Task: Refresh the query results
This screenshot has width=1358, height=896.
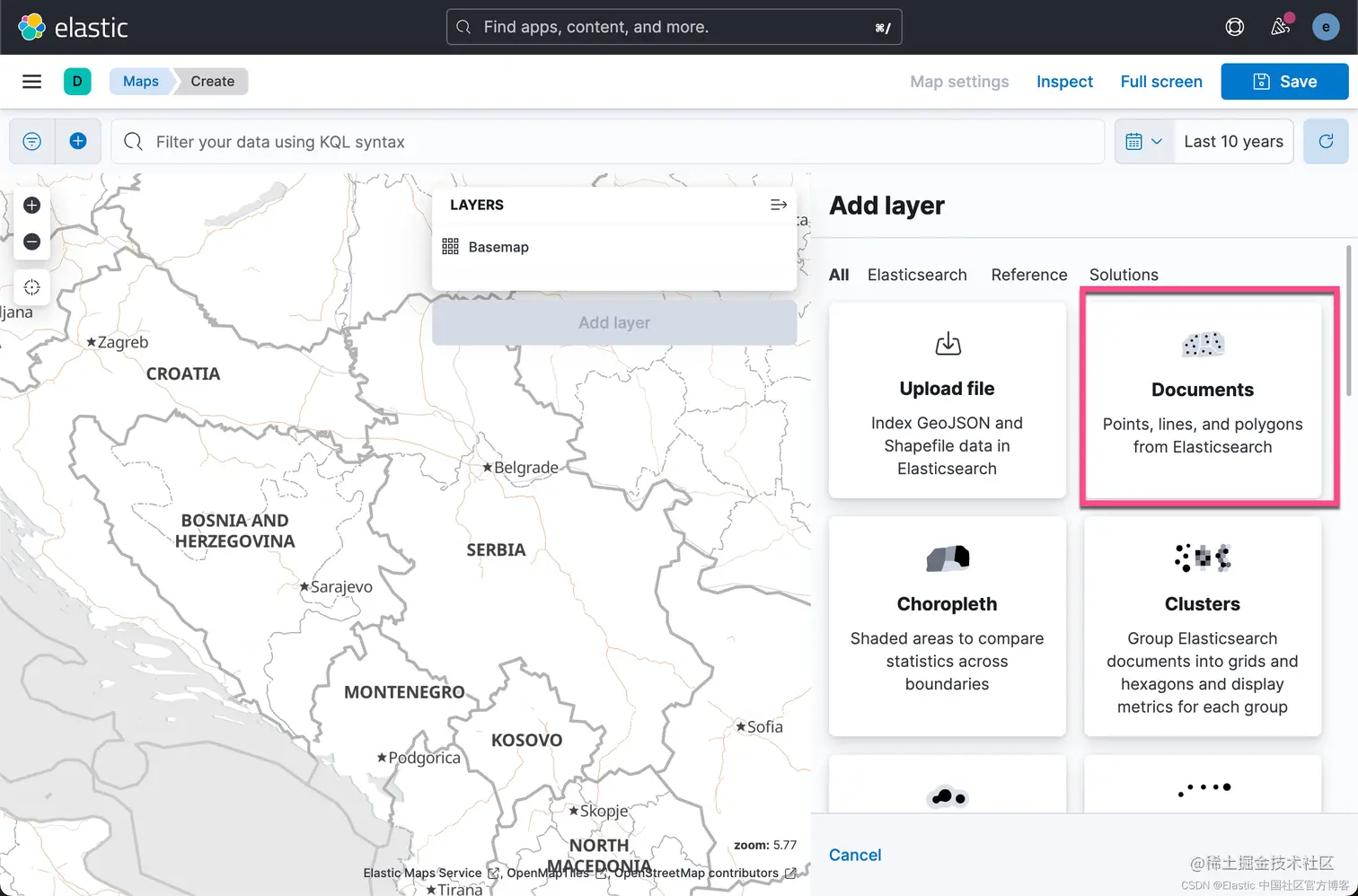Action: pyautogui.click(x=1326, y=142)
